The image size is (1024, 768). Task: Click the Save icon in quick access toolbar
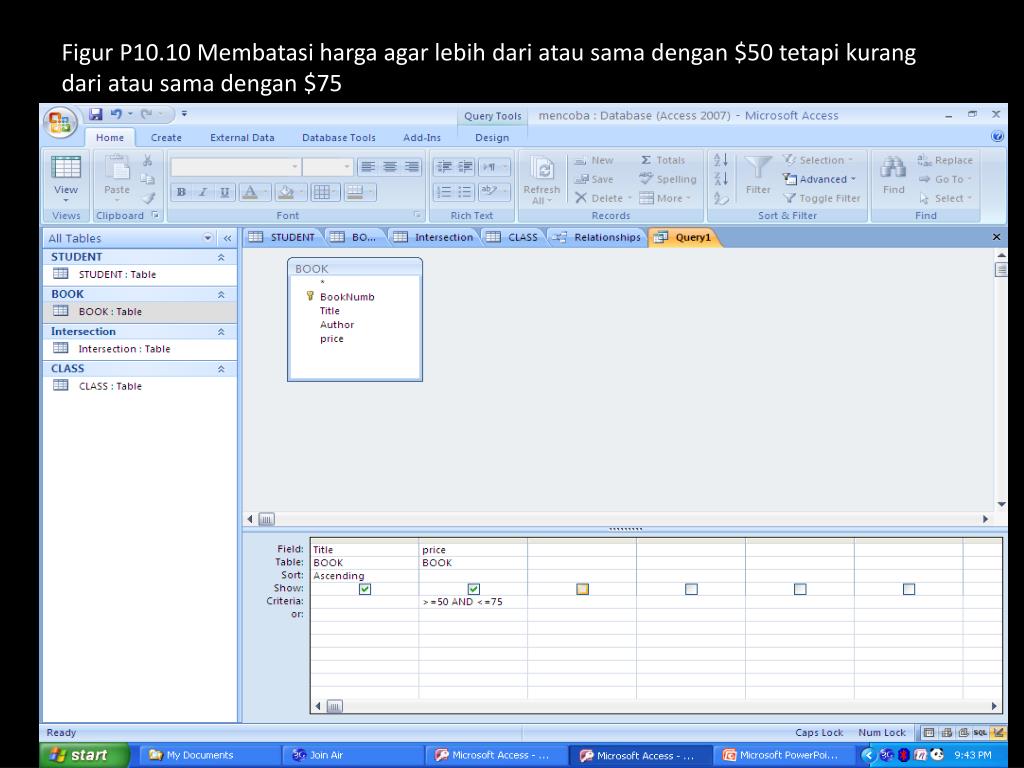tap(96, 114)
